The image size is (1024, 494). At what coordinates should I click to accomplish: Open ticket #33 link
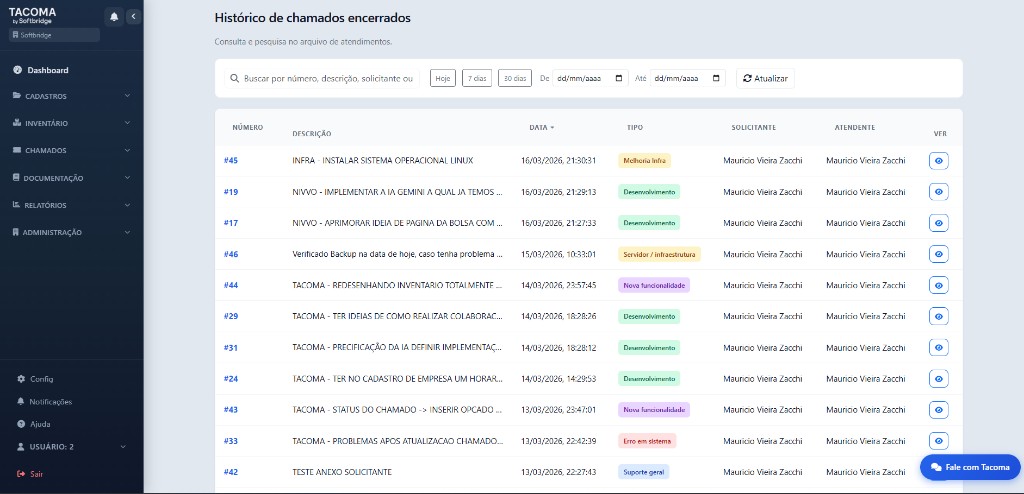[231, 441]
